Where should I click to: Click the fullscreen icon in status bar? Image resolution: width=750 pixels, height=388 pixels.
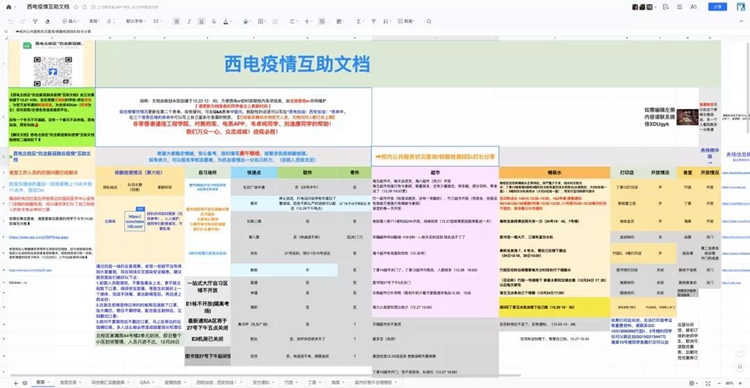click(708, 383)
